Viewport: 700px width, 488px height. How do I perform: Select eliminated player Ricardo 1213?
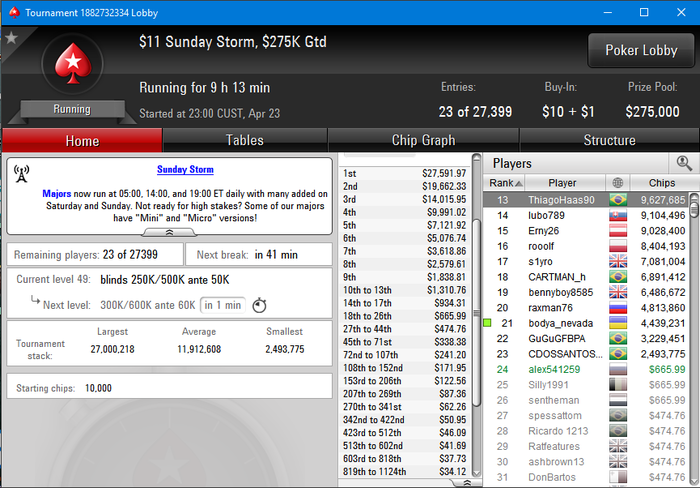587,431
